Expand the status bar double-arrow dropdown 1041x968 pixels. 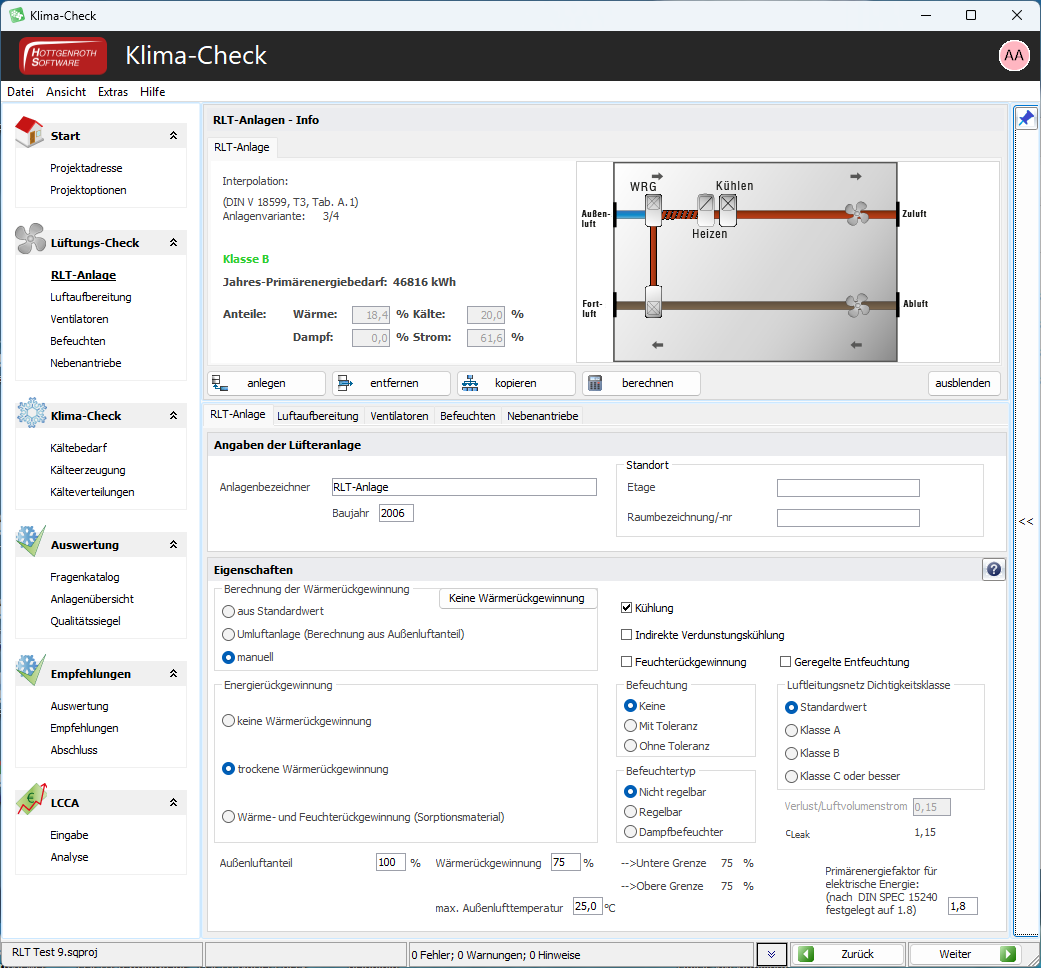pyautogui.click(x=771, y=954)
